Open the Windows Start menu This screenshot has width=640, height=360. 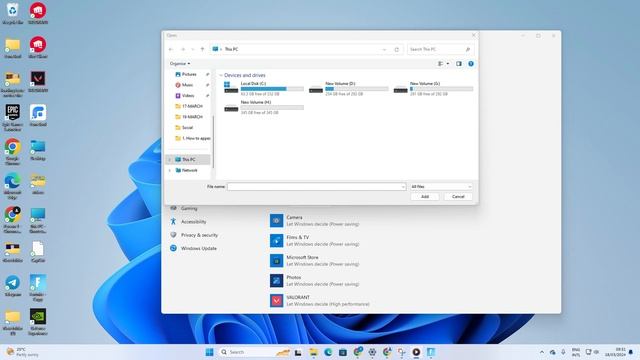coord(209,352)
